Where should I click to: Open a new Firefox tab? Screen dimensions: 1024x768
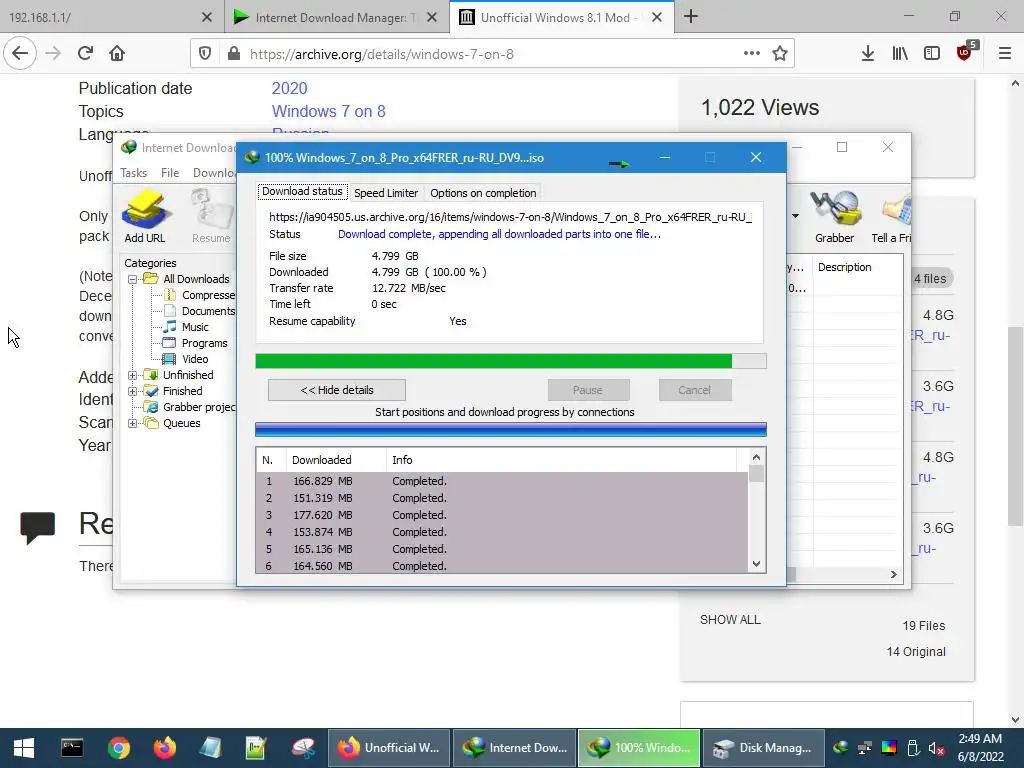point(691,16)
